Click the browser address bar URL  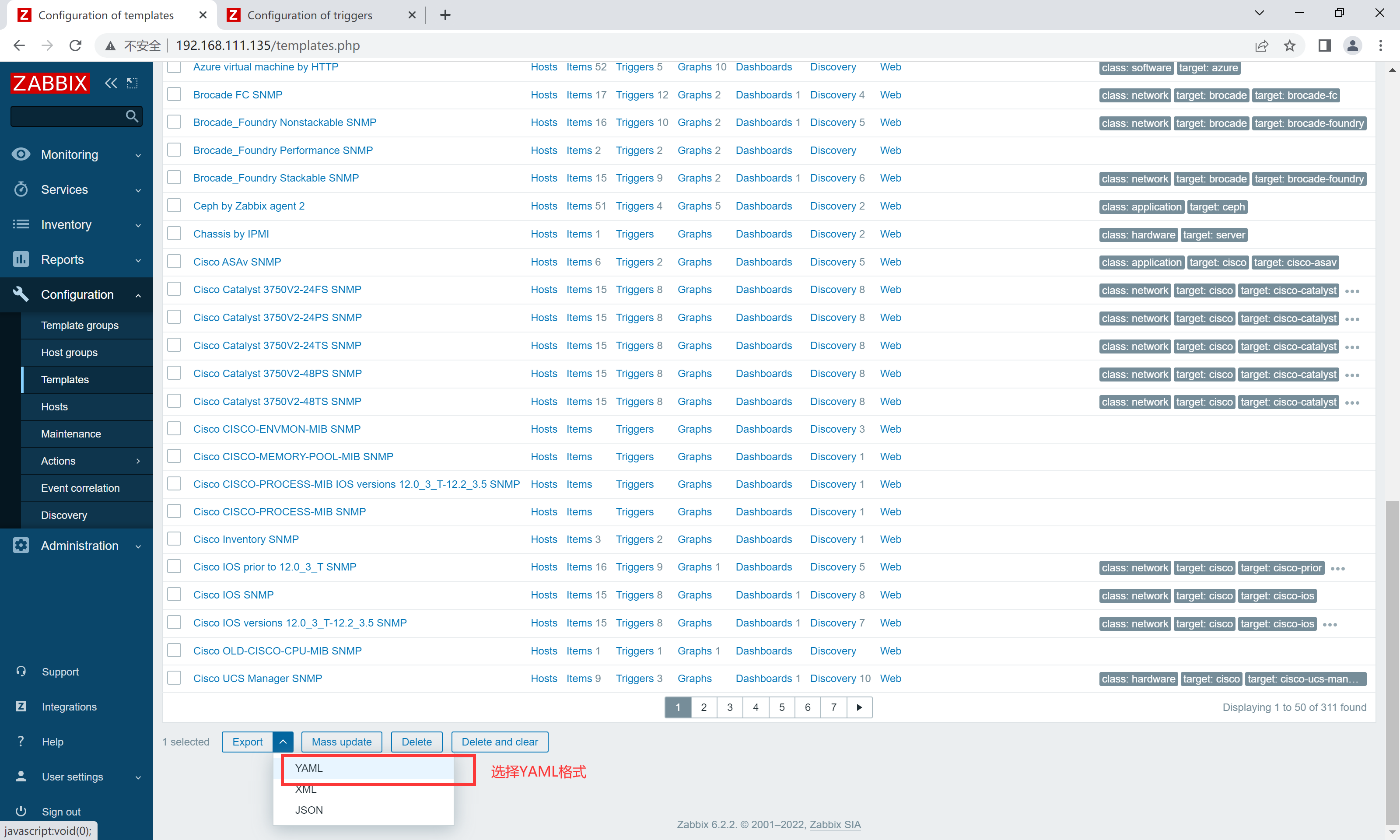(268, 45)
